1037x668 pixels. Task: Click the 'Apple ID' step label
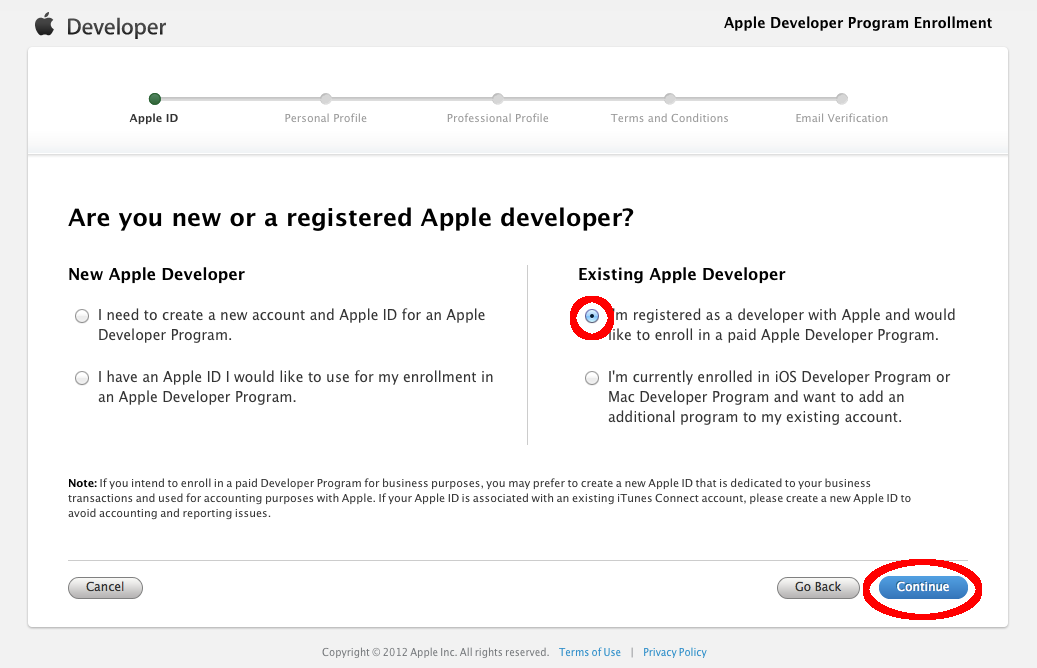point(153,118)
